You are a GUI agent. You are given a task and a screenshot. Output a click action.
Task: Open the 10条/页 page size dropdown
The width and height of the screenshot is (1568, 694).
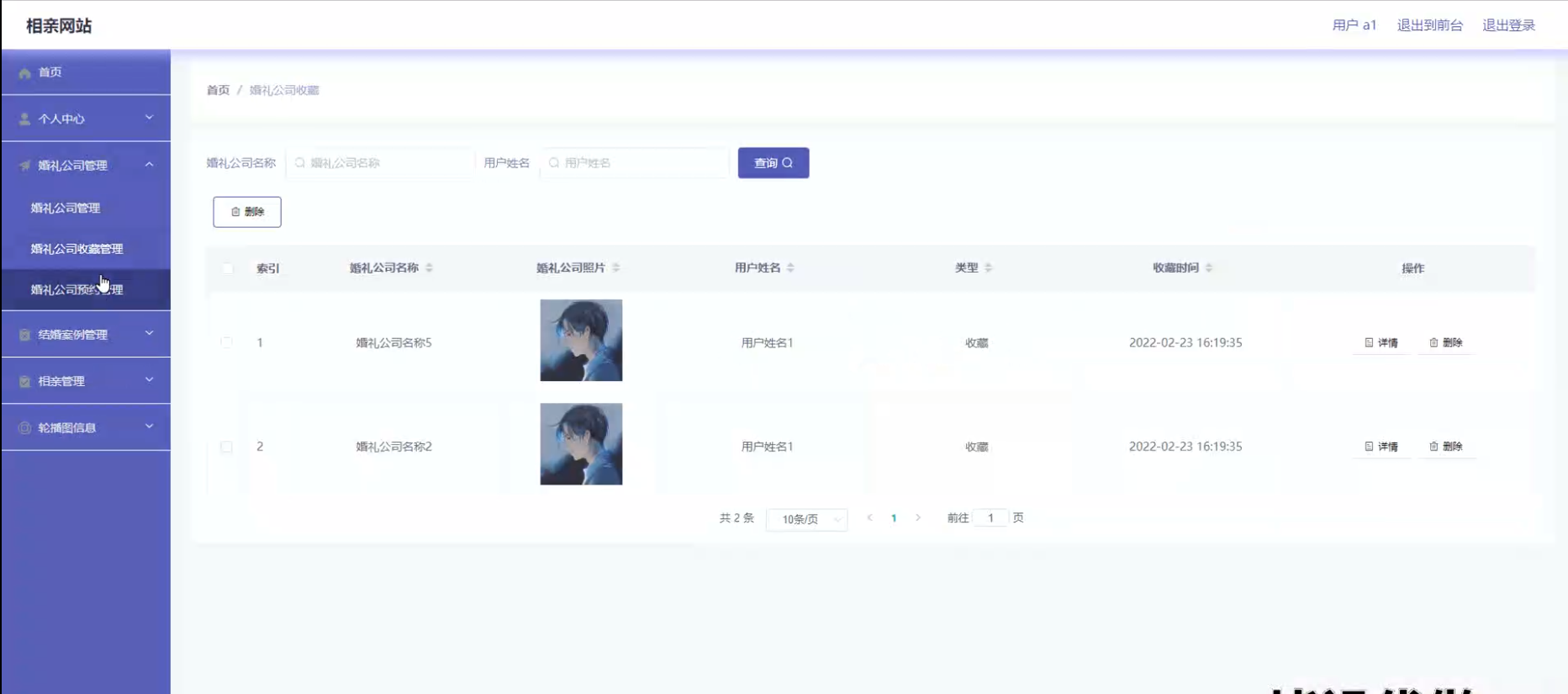(807, 519)
